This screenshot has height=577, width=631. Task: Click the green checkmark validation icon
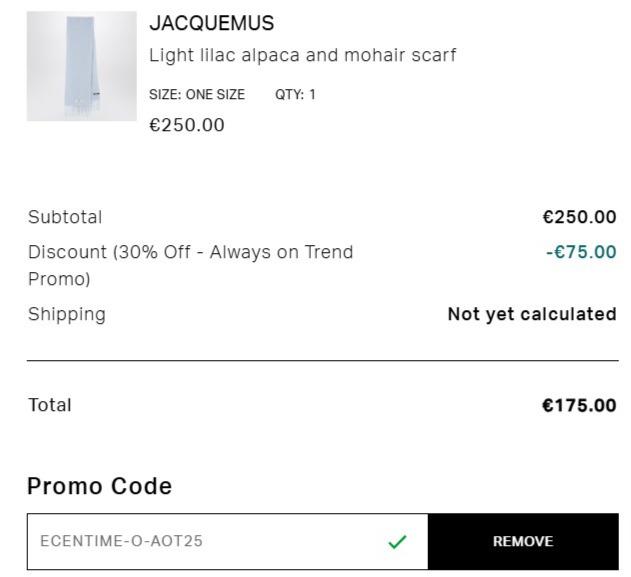397,542
